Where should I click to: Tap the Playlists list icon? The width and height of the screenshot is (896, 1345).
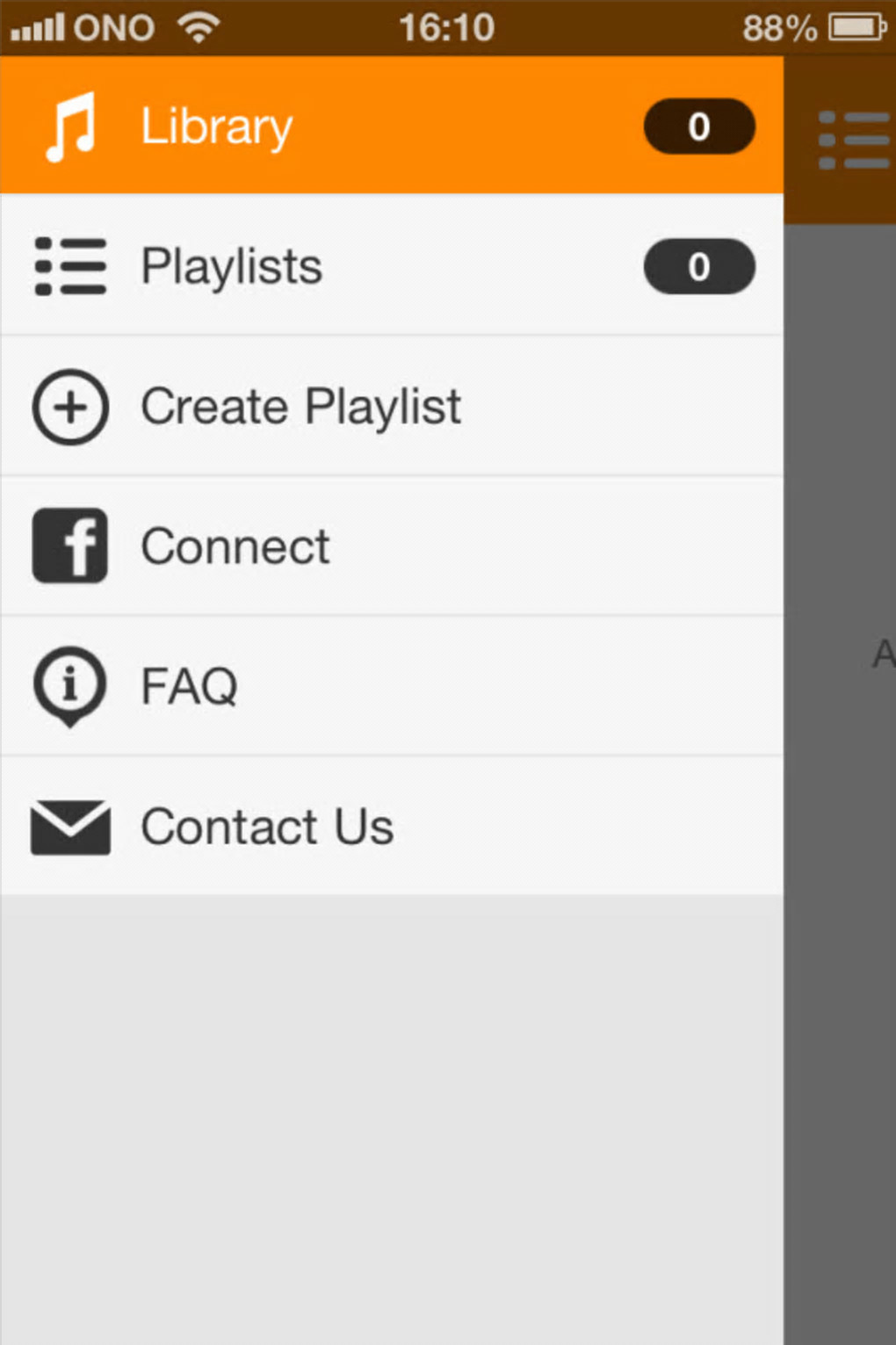[x=70, y=266]
